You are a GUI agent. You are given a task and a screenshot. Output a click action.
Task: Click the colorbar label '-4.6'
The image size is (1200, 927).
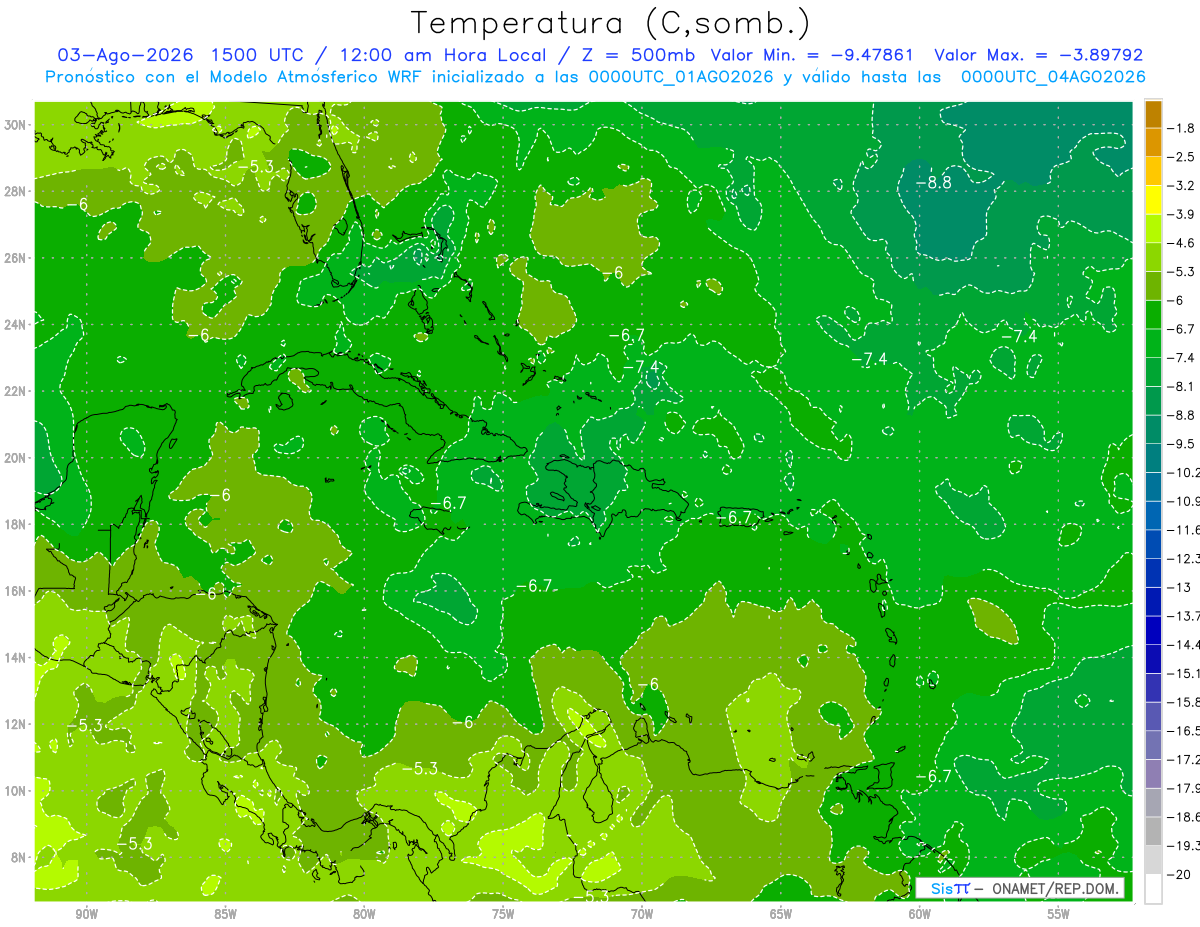[1181, 243]
